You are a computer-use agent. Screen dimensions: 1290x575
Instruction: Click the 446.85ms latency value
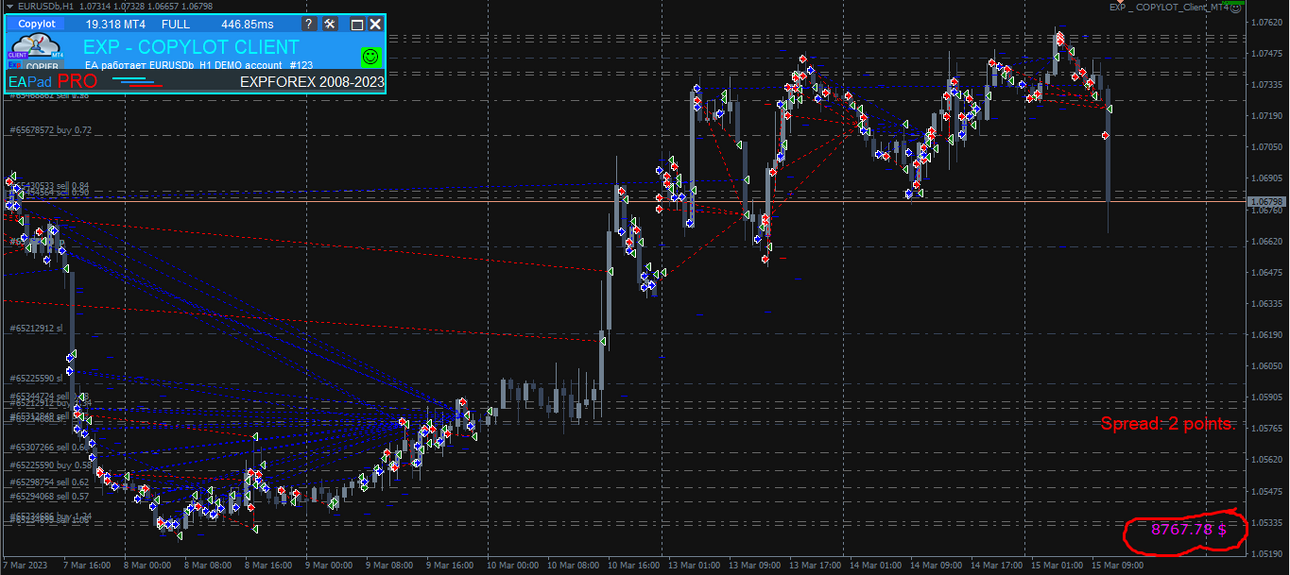(248, 24)
